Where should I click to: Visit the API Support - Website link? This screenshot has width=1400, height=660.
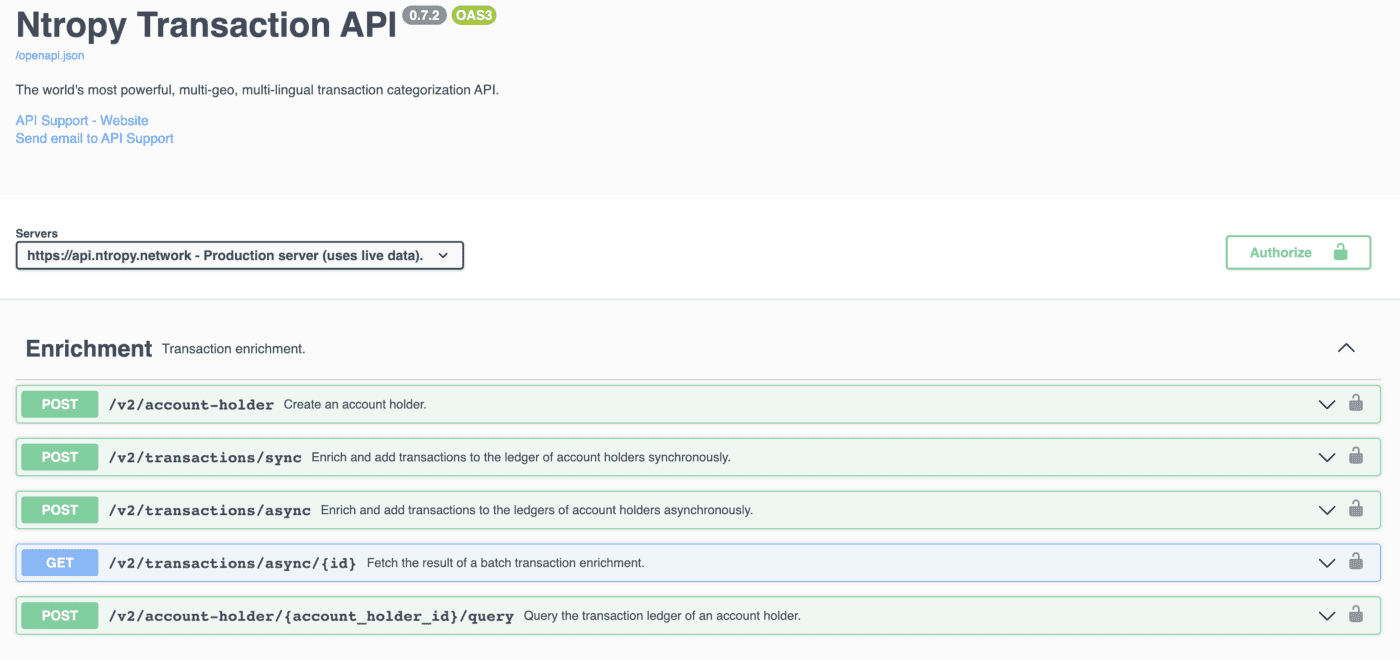82,121
